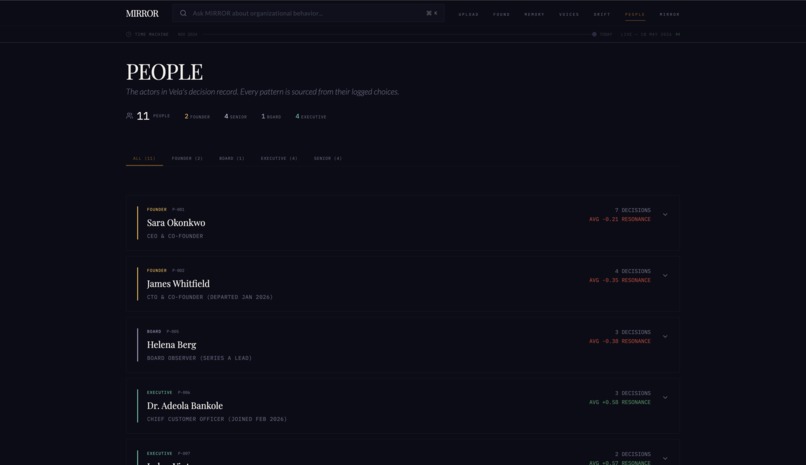The height and width of the screenshot is (465, 806).
Task: Open the Memory nav item
Action: (x=534, y=14)
